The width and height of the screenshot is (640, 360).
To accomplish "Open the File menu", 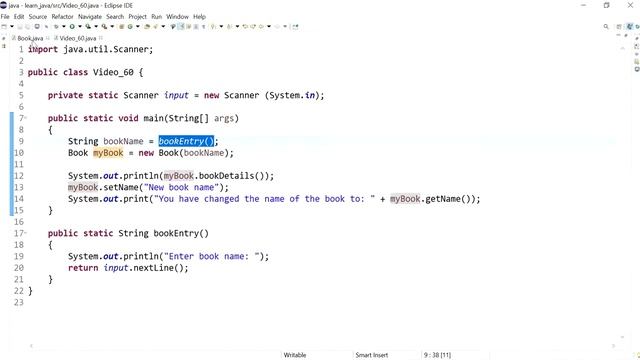I will tap(5, 17).
